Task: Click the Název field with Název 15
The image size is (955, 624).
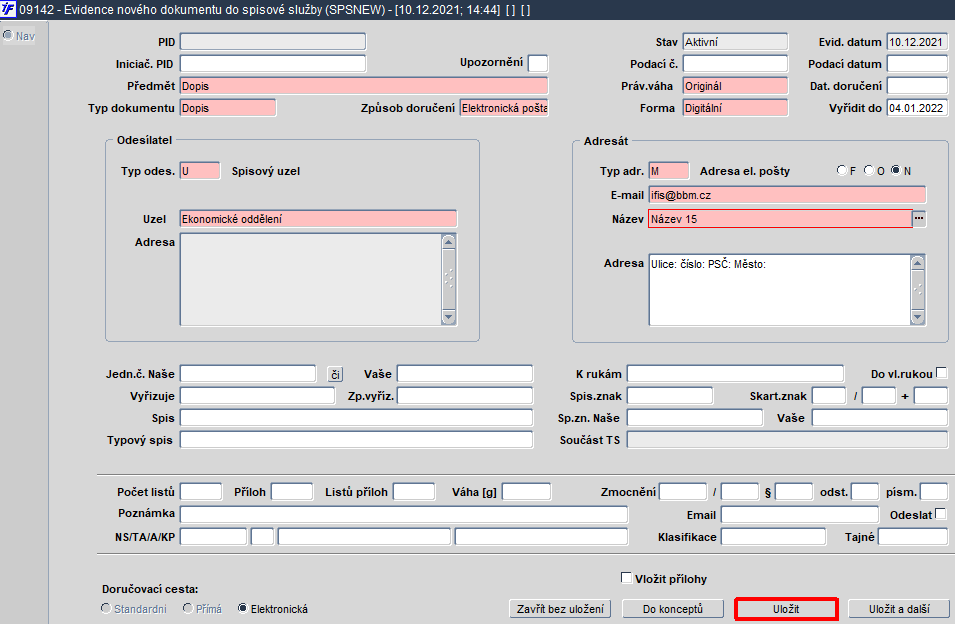Action: click(x=780, y=219)
